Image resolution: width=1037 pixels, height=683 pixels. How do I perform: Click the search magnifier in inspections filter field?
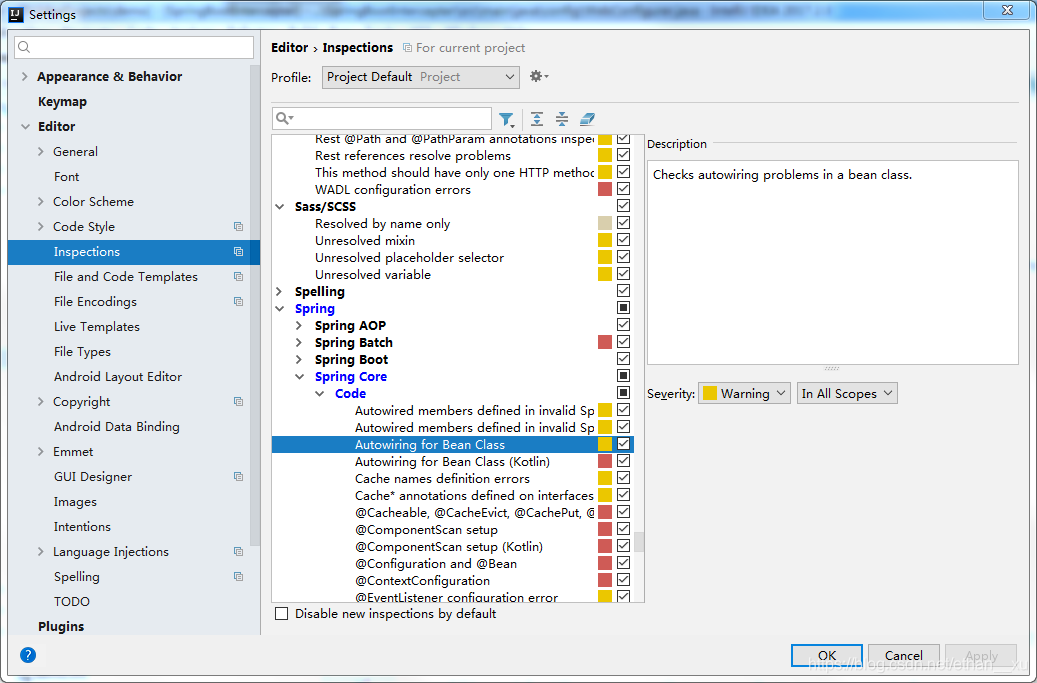pos(284,118)
